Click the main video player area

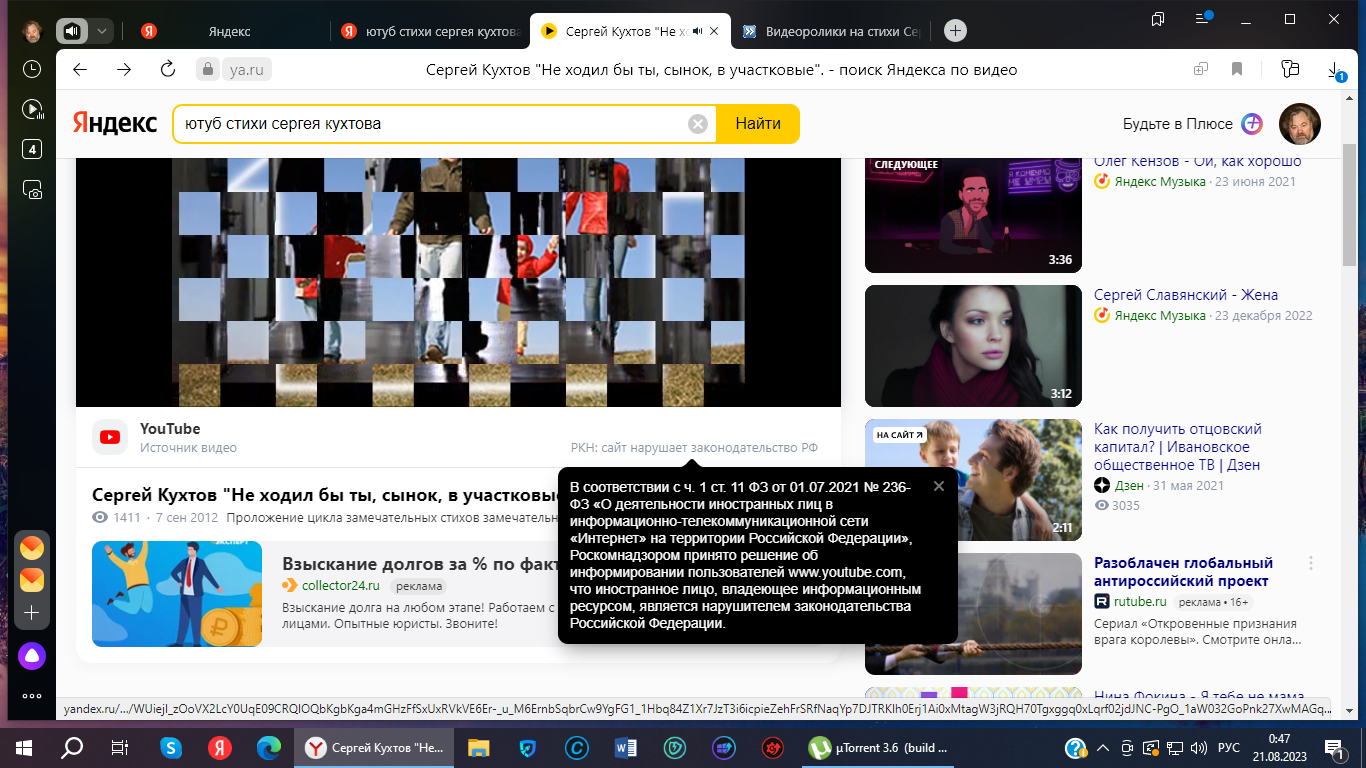click(x=458, y=282)
